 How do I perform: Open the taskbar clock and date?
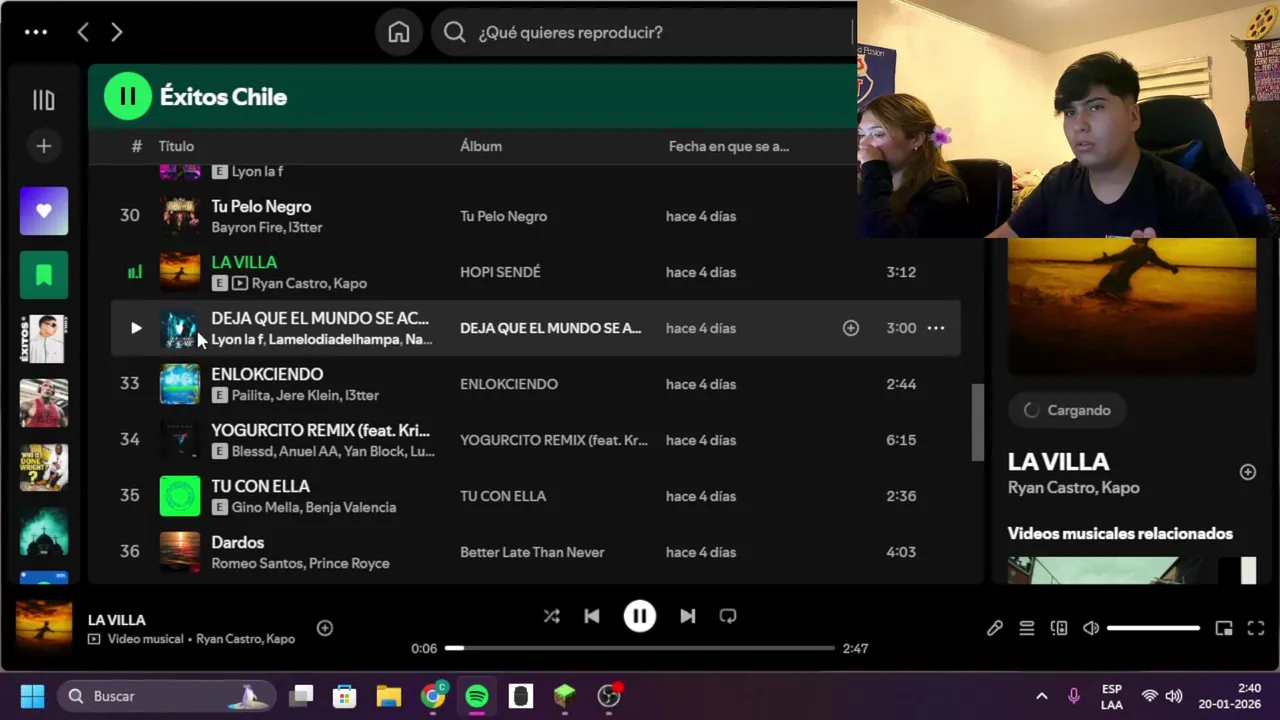click(x=1230, y=696)
